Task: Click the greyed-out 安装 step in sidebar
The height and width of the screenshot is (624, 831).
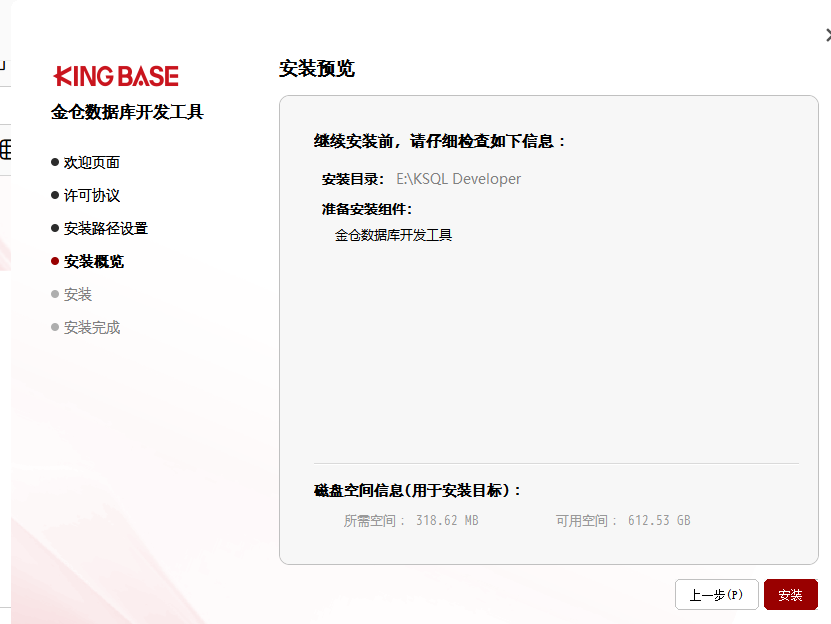Action: [x=77, y=294]
